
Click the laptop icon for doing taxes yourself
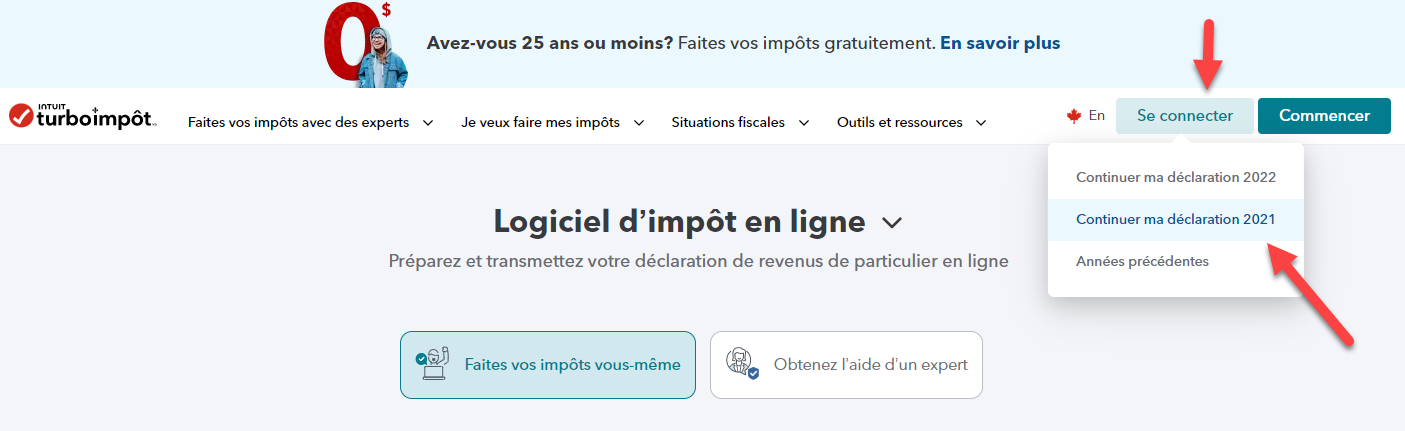tap(432, 365)
